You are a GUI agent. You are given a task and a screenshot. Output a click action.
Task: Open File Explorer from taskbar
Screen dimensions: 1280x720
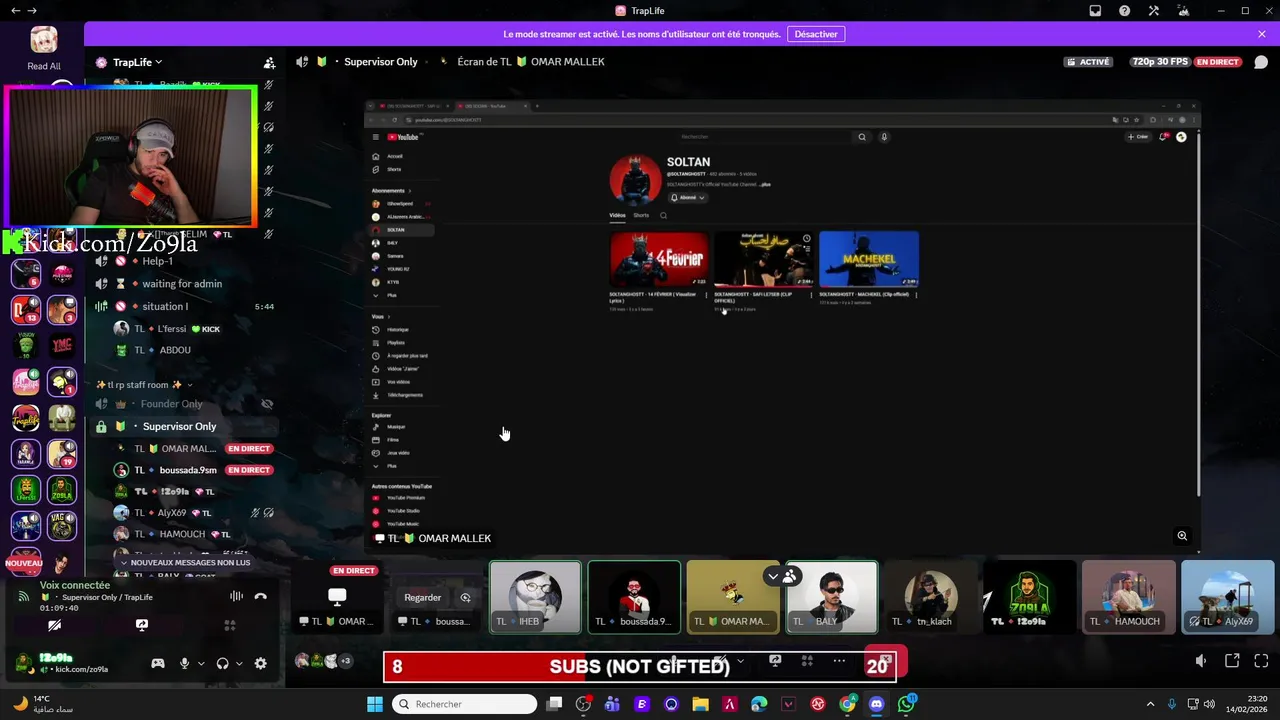[x=700, y=704]
